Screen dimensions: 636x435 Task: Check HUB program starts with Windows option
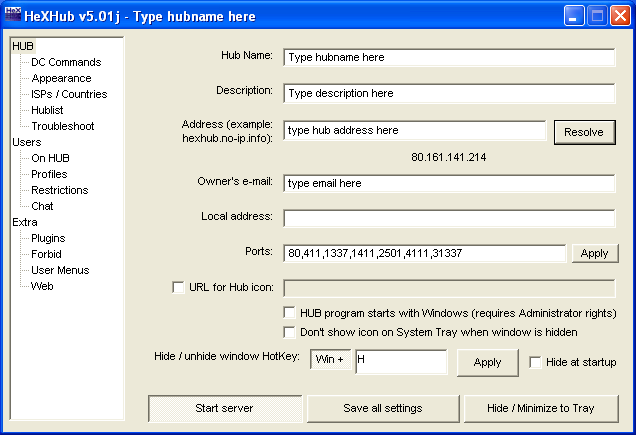click(x=290, y=312)
